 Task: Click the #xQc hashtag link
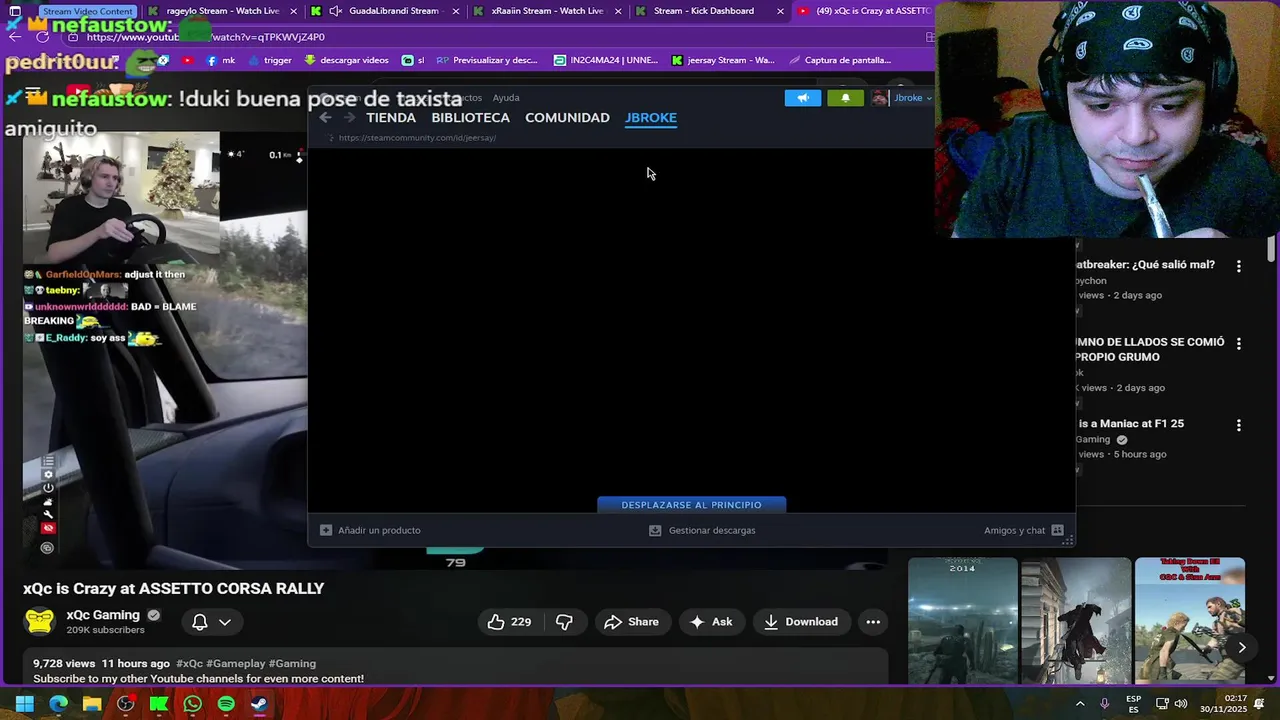pyautogui.click(x=189, y=663)
